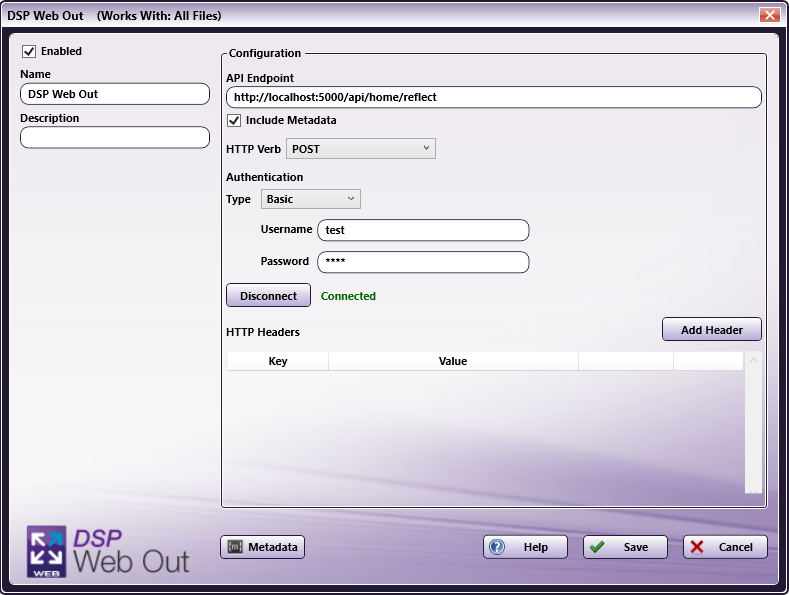Image resolution: width=789 pixels, height=595 pixels.
Task: Click the question mark Help icon
Action: tap(497, 547)
